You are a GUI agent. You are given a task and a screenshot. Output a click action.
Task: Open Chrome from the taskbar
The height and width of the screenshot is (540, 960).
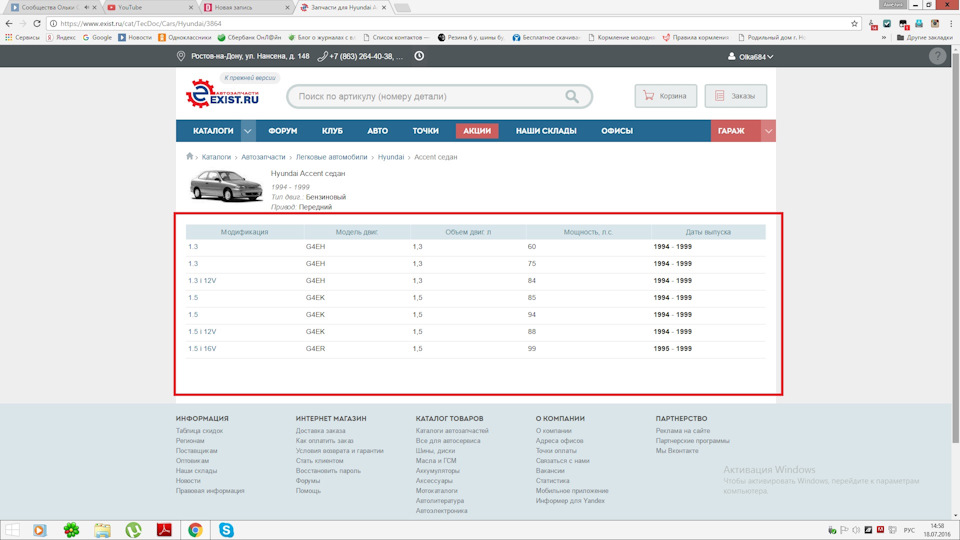(x=195, y=530)
